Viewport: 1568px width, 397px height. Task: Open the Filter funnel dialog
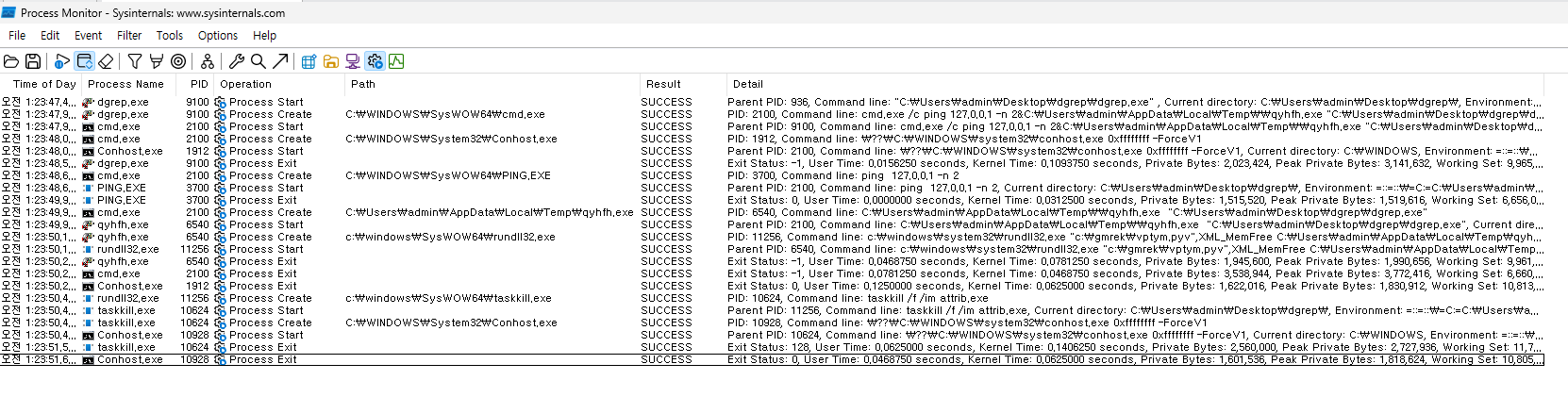(135, 61)
